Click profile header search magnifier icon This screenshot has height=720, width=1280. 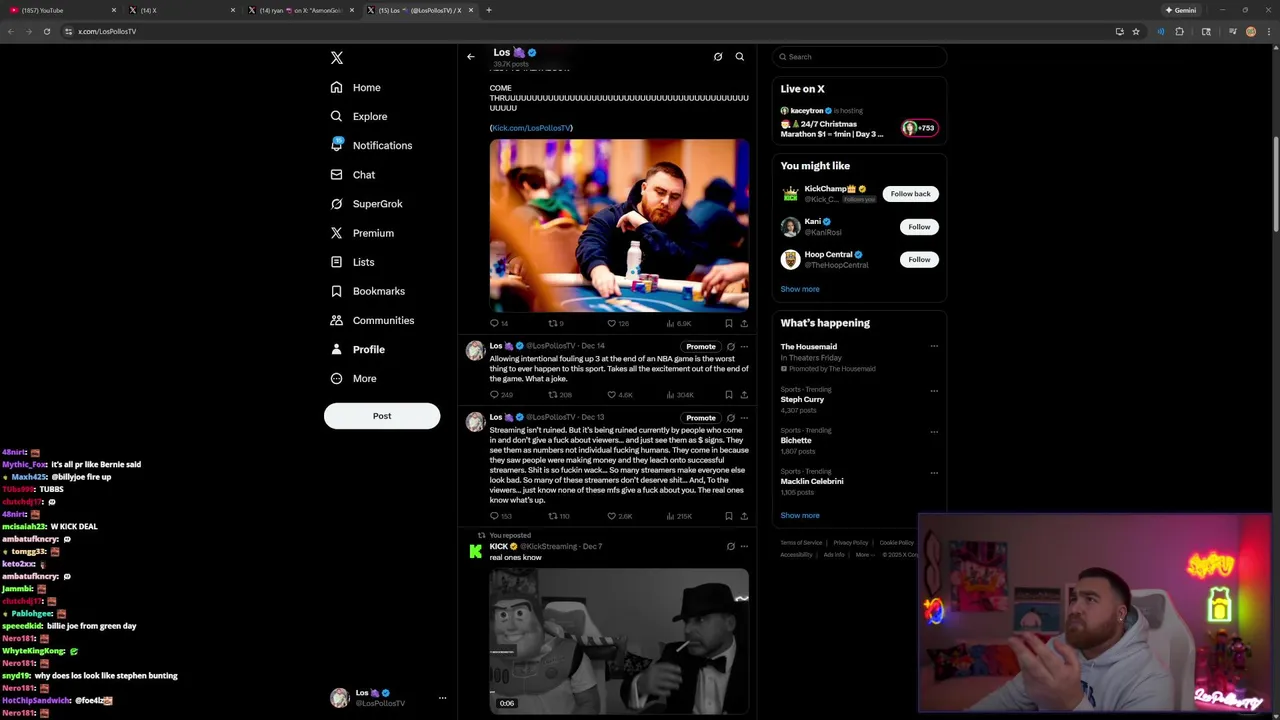point(740,57)
